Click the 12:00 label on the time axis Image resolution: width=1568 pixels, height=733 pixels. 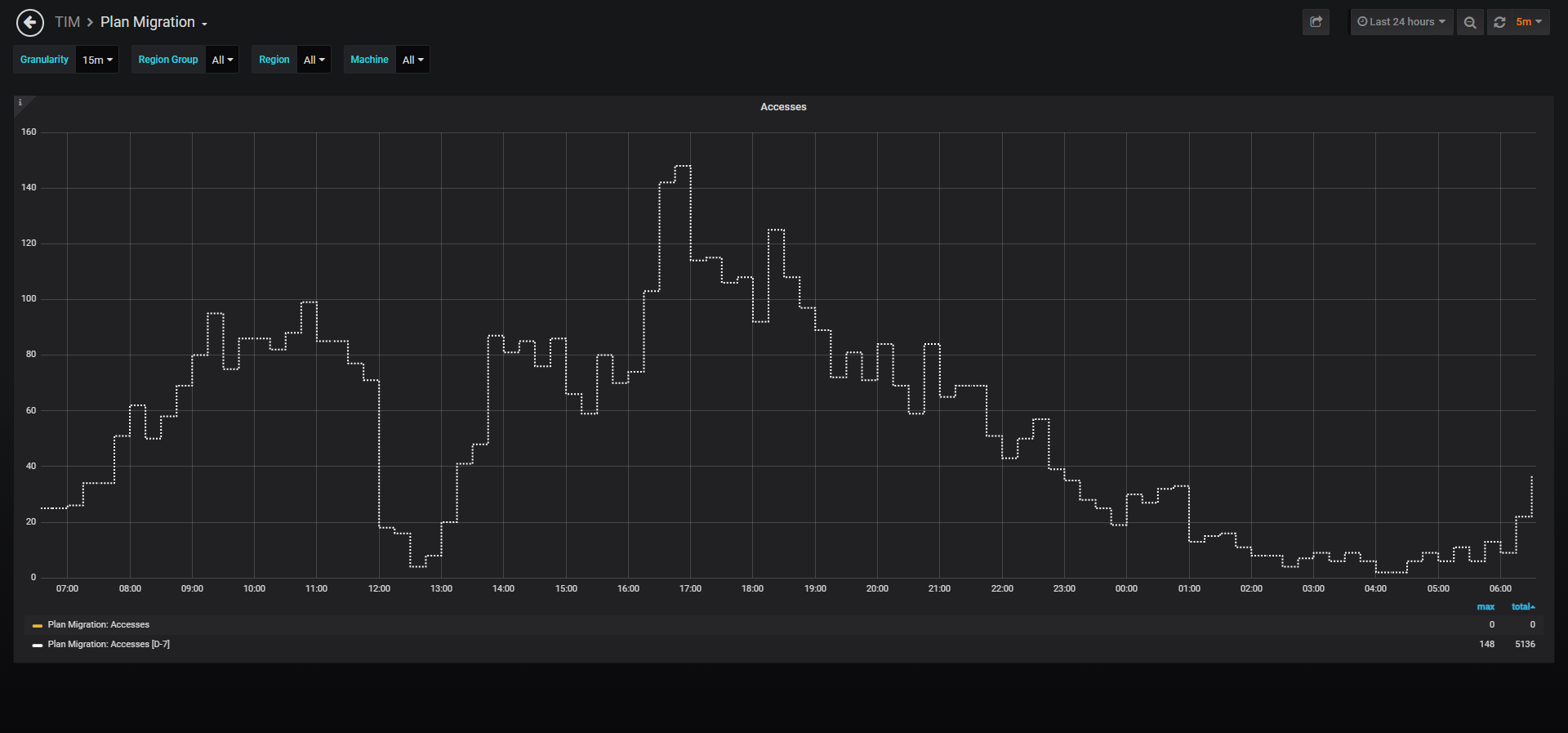(x=379, y=588)
